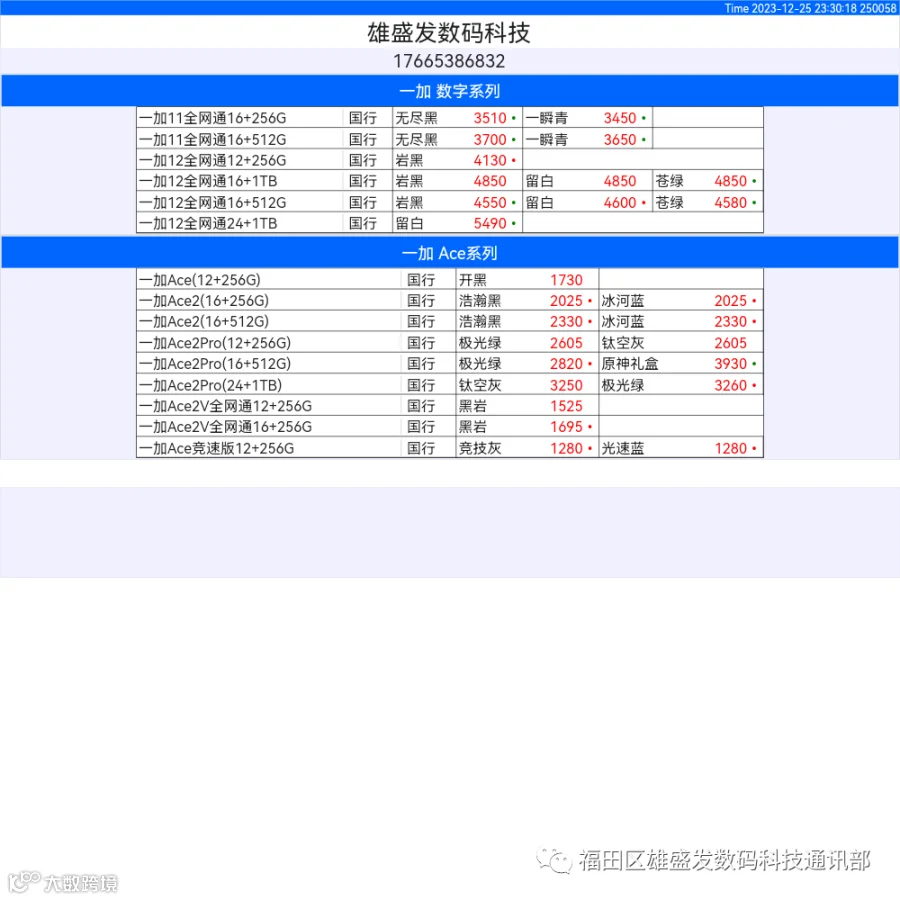Select the row name 一加Ace2V全网通12+256G
Viewport: 900px width, 900px height.
pos(226,406)
